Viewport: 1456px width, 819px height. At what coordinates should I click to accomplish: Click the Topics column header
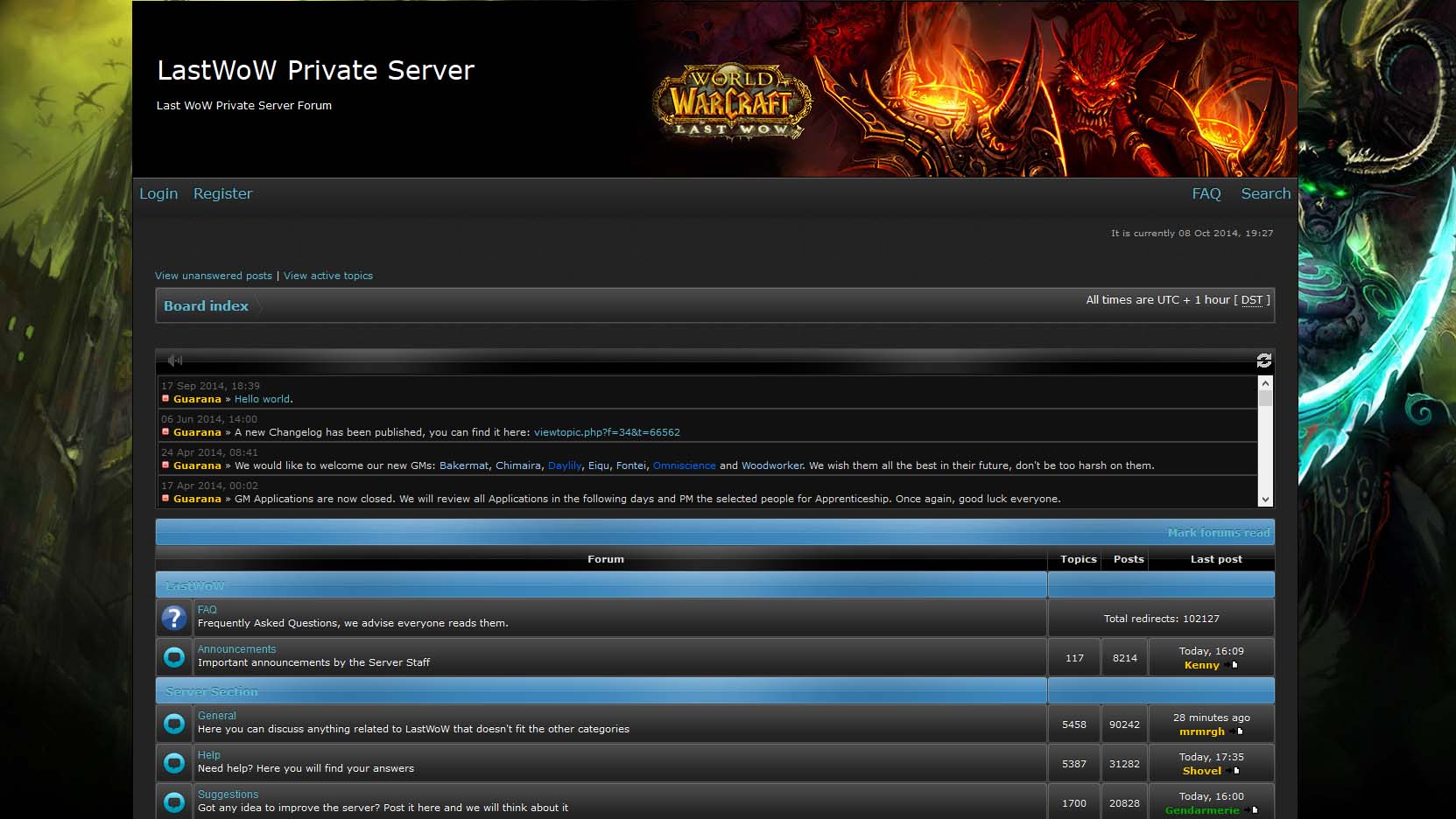coord(1078,559)
